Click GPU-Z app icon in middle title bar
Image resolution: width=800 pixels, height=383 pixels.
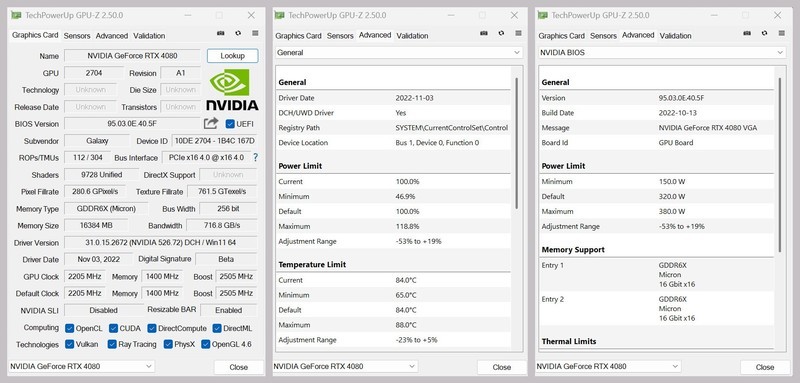click(x=280, y=15)
